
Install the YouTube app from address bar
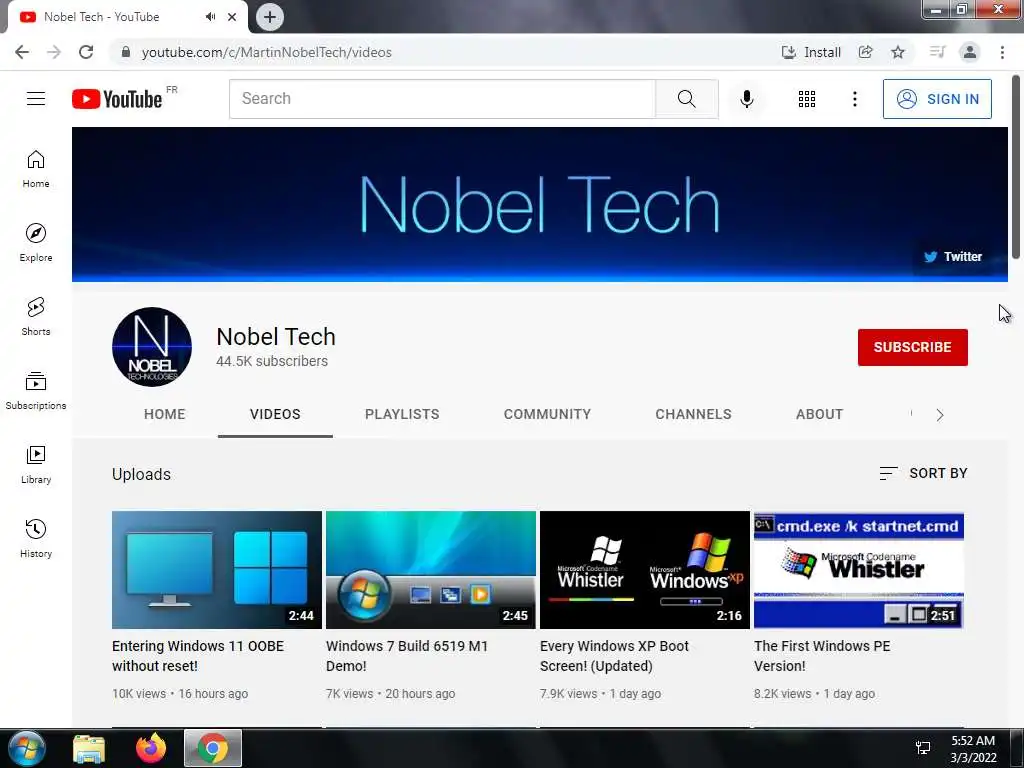pos(811,52)
